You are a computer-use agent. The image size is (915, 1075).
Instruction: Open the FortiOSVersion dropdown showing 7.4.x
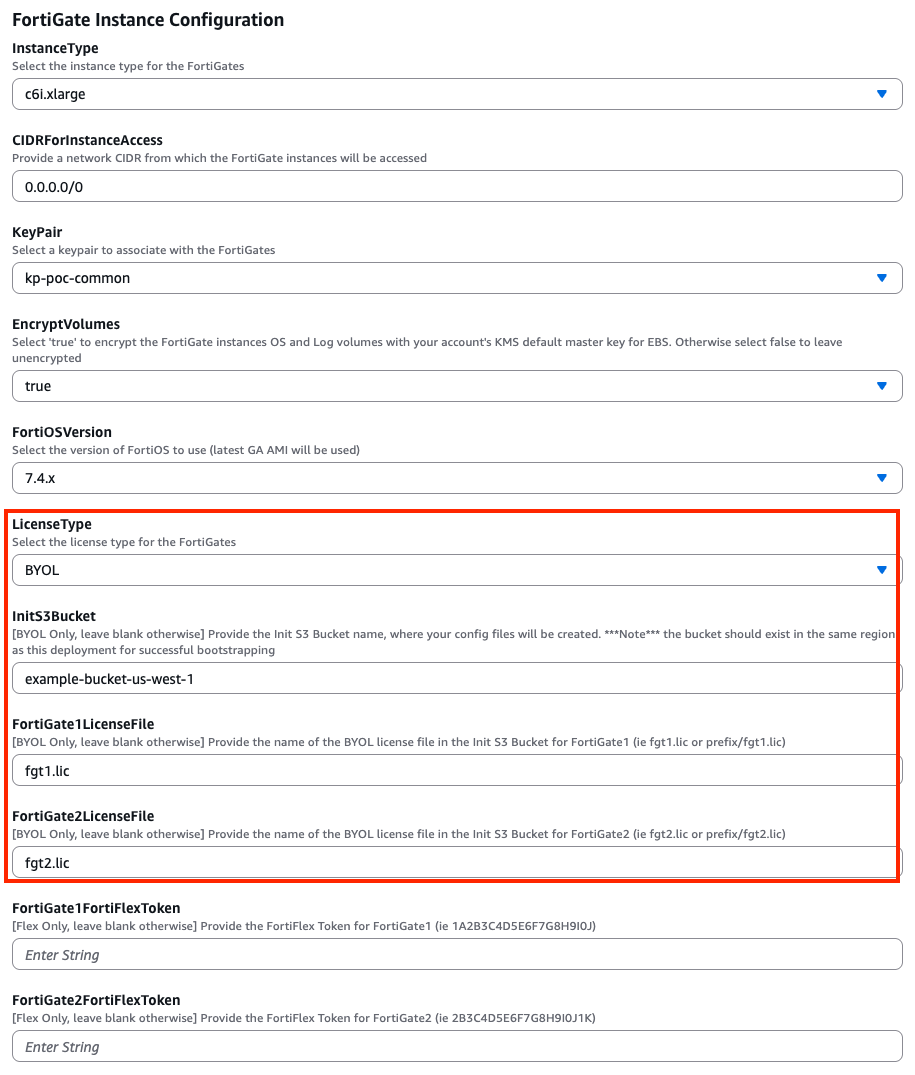coord(457,478)
